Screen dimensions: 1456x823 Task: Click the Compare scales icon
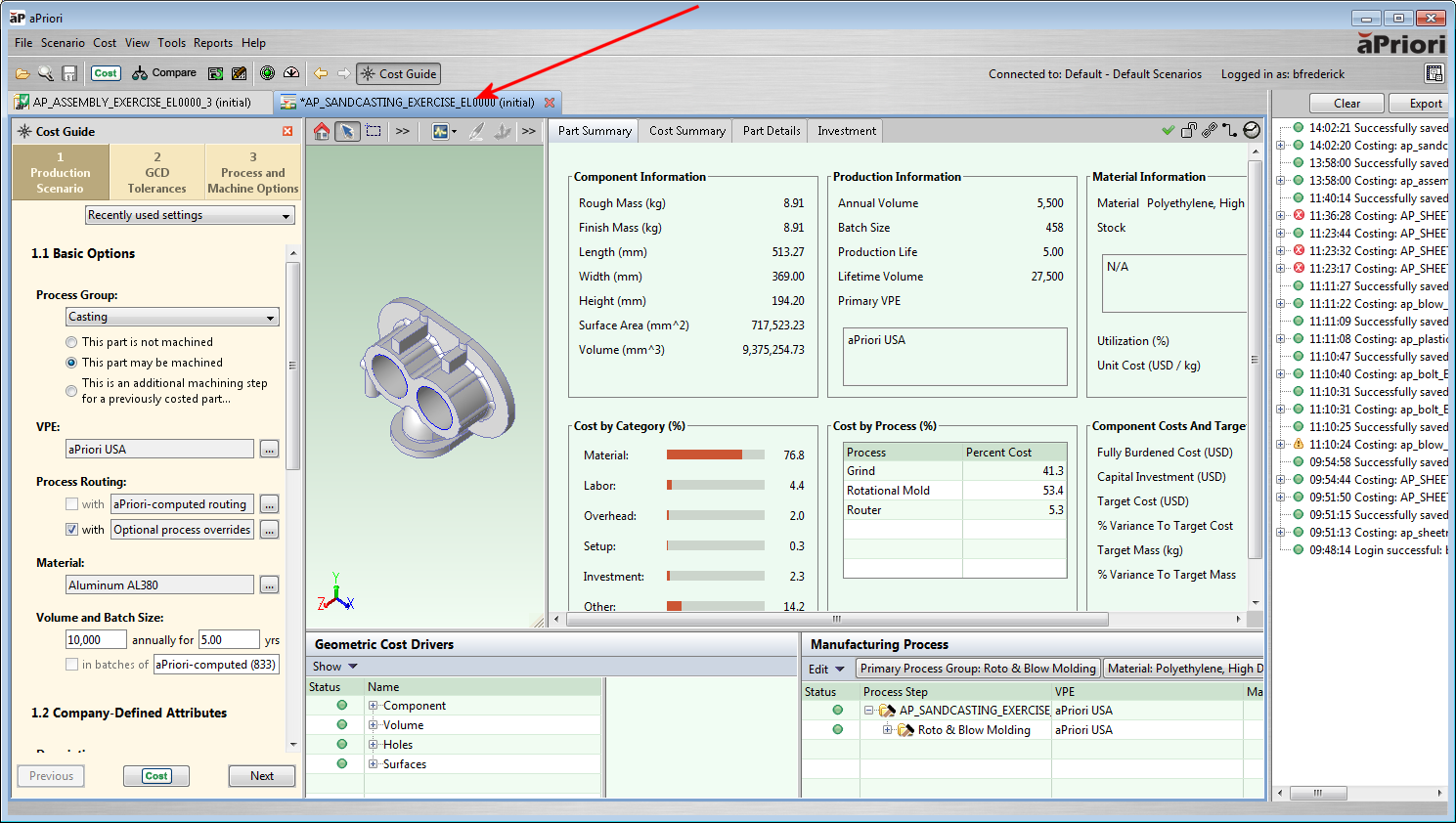(x=140, y=73)
